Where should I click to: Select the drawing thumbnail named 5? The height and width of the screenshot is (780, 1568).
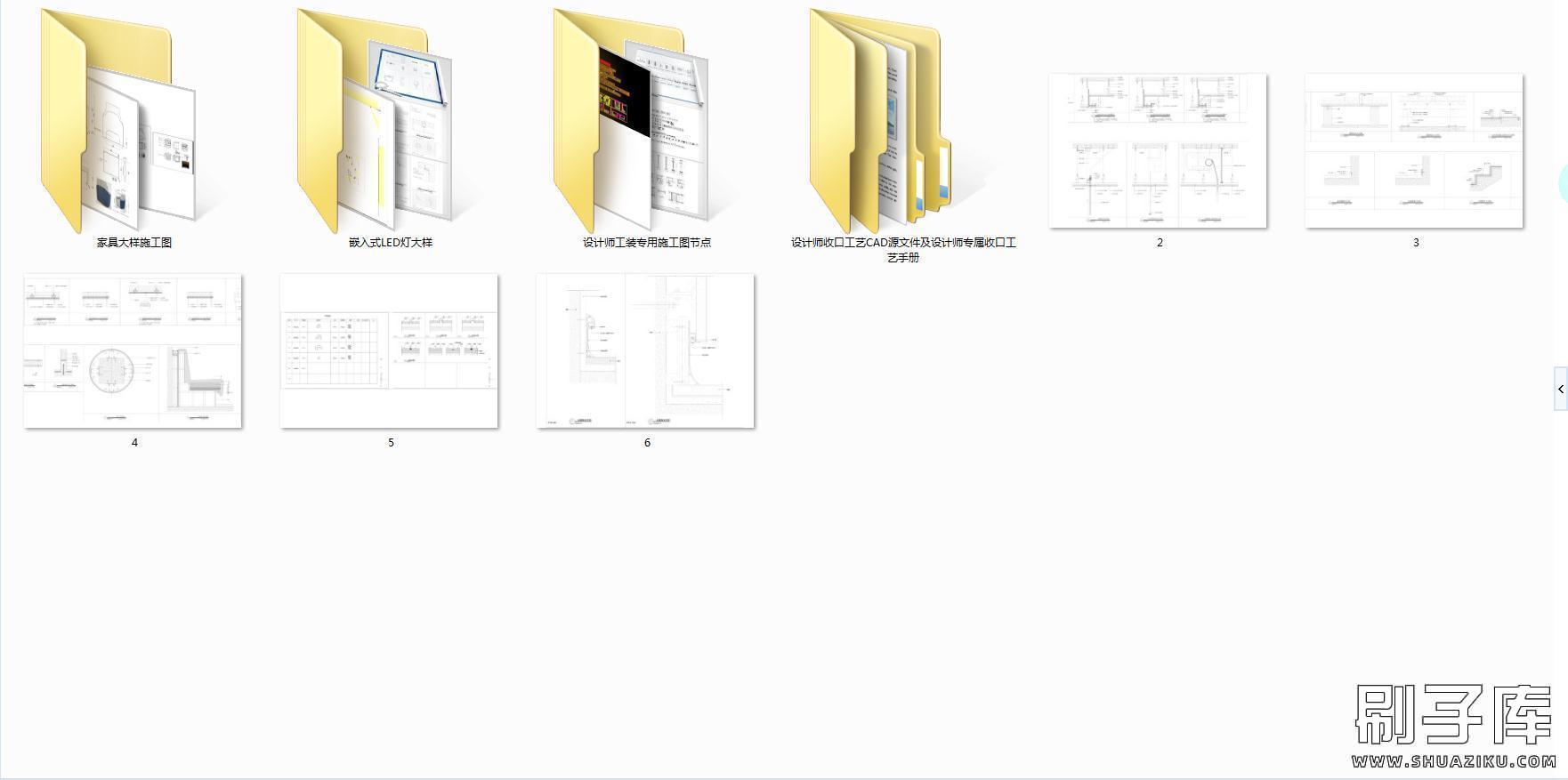tap(389, 350)
